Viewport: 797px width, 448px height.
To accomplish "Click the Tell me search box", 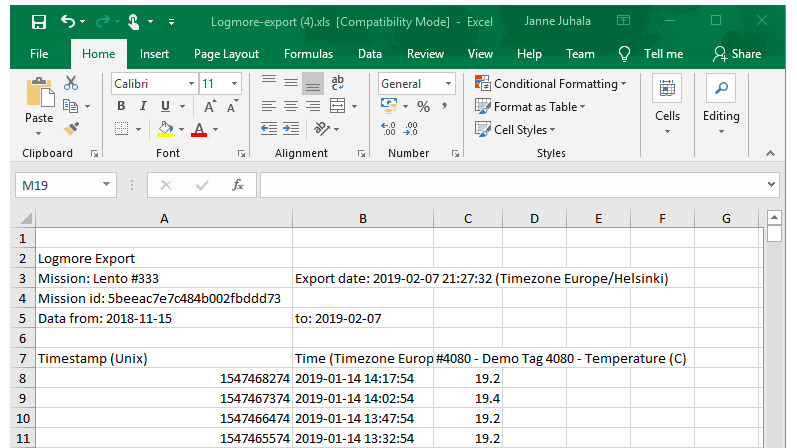I will tap(651, 54).
